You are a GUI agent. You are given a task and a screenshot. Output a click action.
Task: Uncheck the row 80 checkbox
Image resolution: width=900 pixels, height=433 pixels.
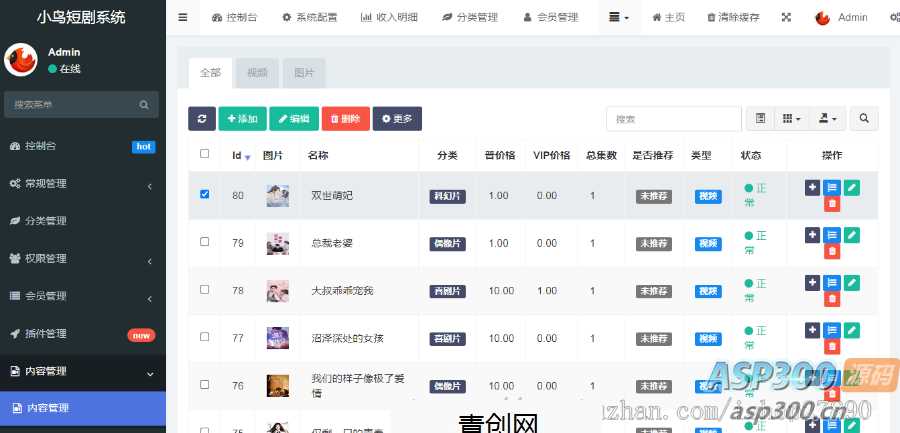tap(204, 194)
